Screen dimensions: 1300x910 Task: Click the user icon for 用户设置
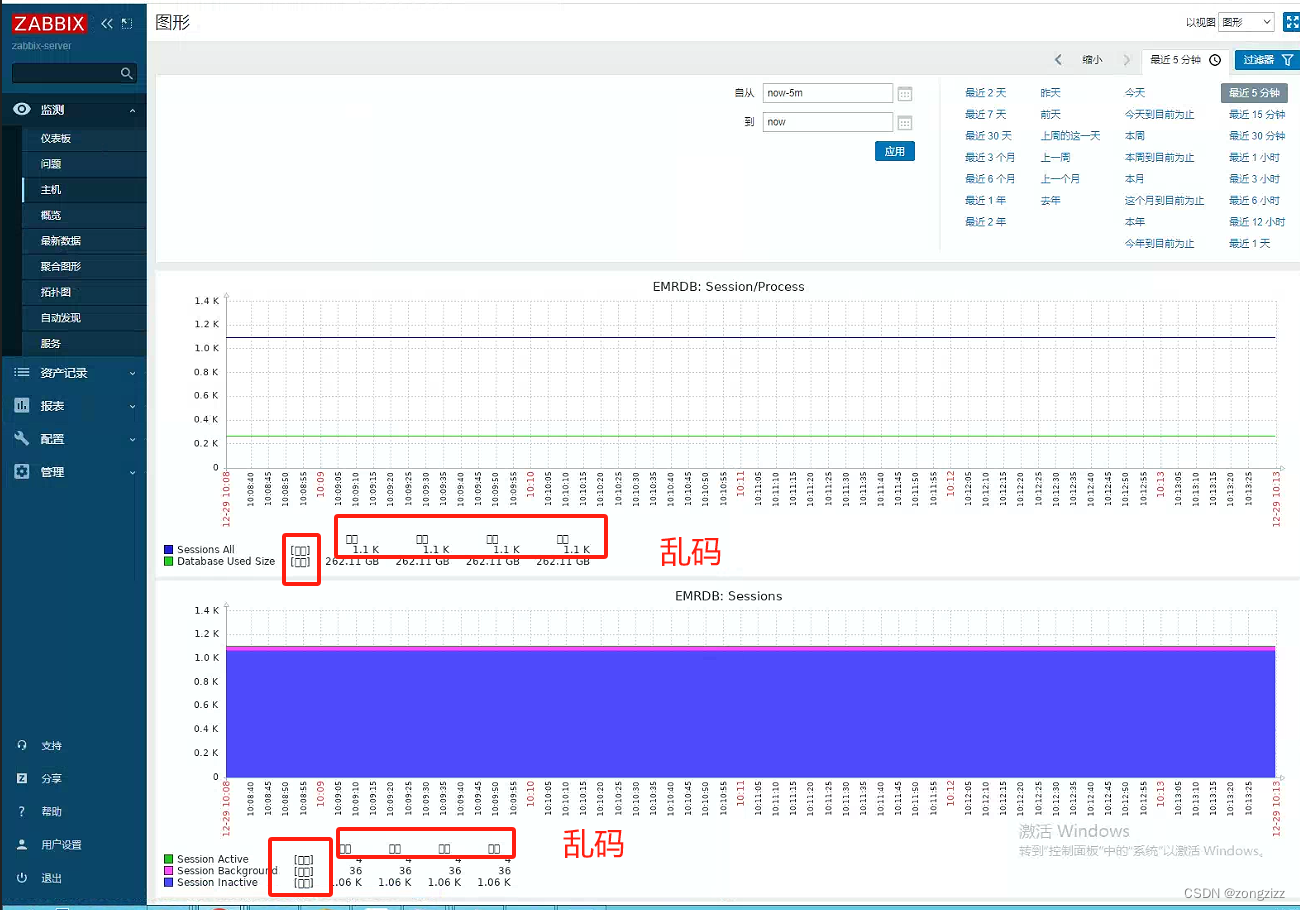pyautogui.click(x=22, y=845)
